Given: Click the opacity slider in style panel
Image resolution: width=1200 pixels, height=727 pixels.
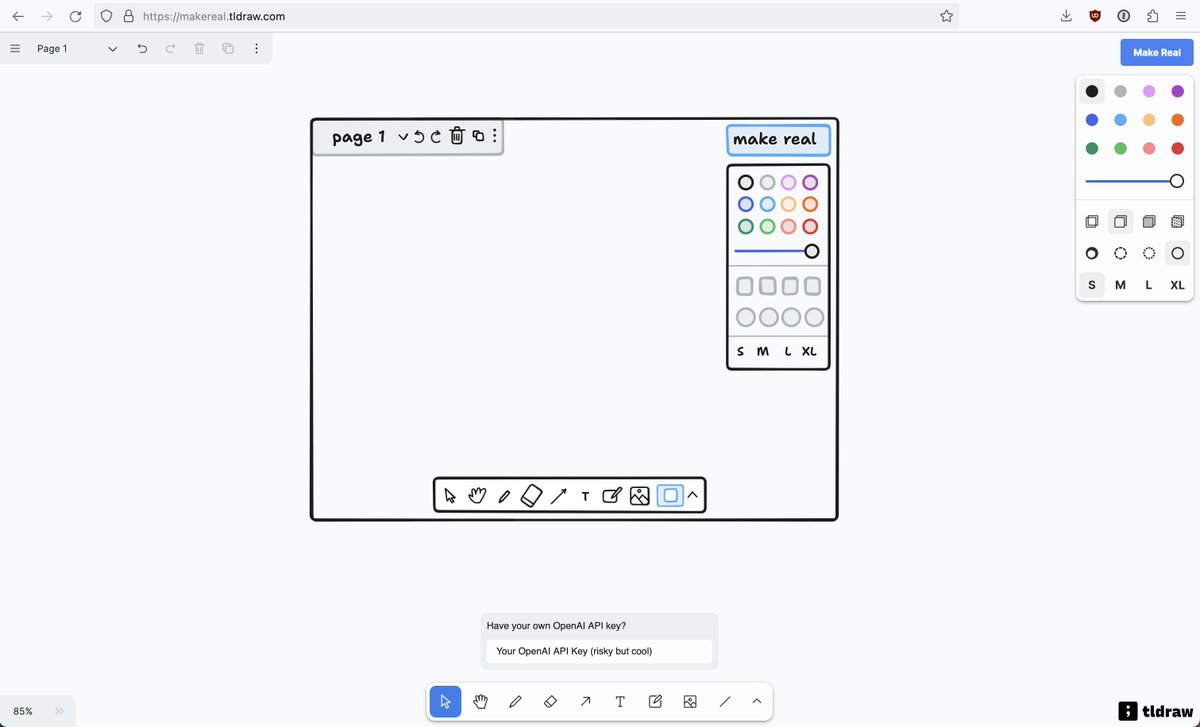Looking at the screenshot, I should pos(1134,181).
